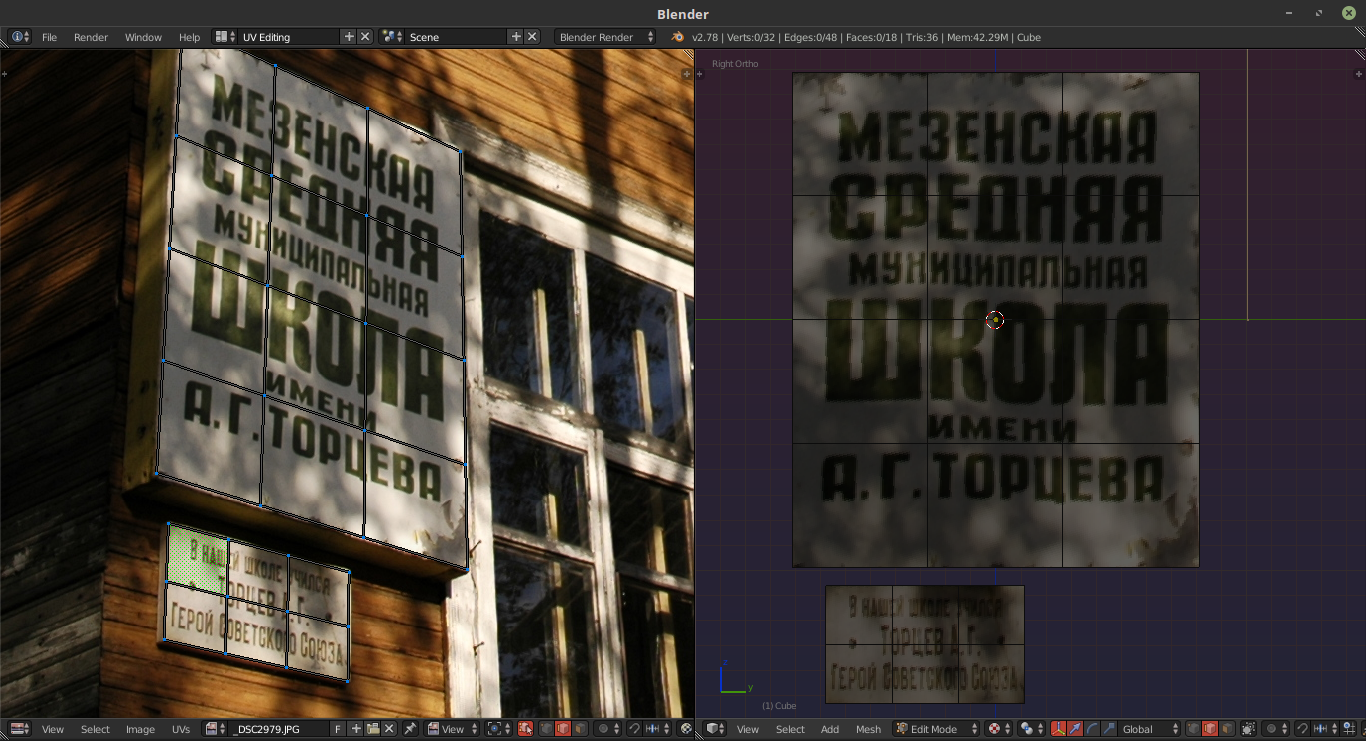Delete the UV Editing screen layout

pos(365,37)
